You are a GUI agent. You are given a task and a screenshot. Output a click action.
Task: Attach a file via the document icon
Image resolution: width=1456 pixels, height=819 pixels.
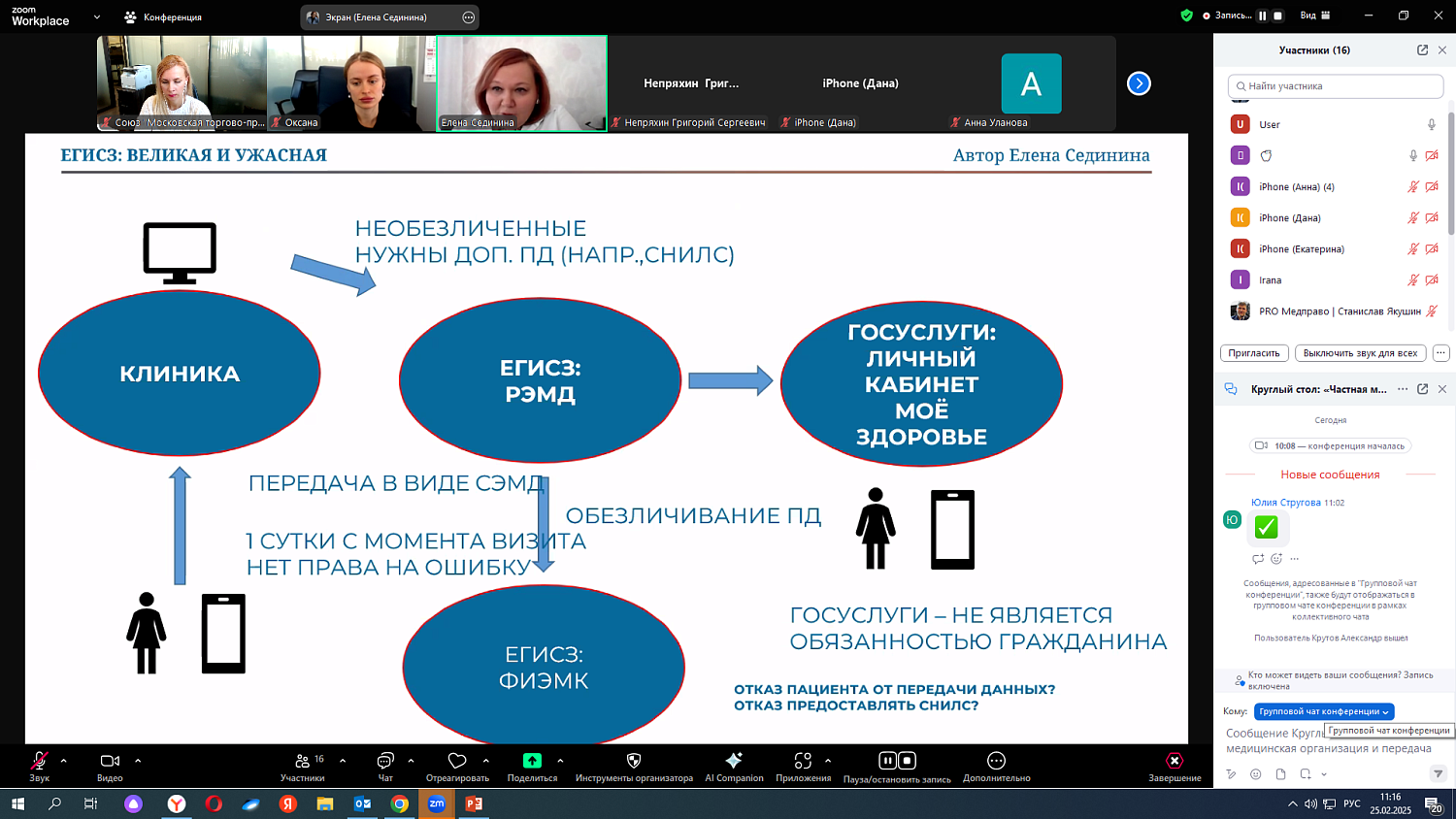(1280, 774)
